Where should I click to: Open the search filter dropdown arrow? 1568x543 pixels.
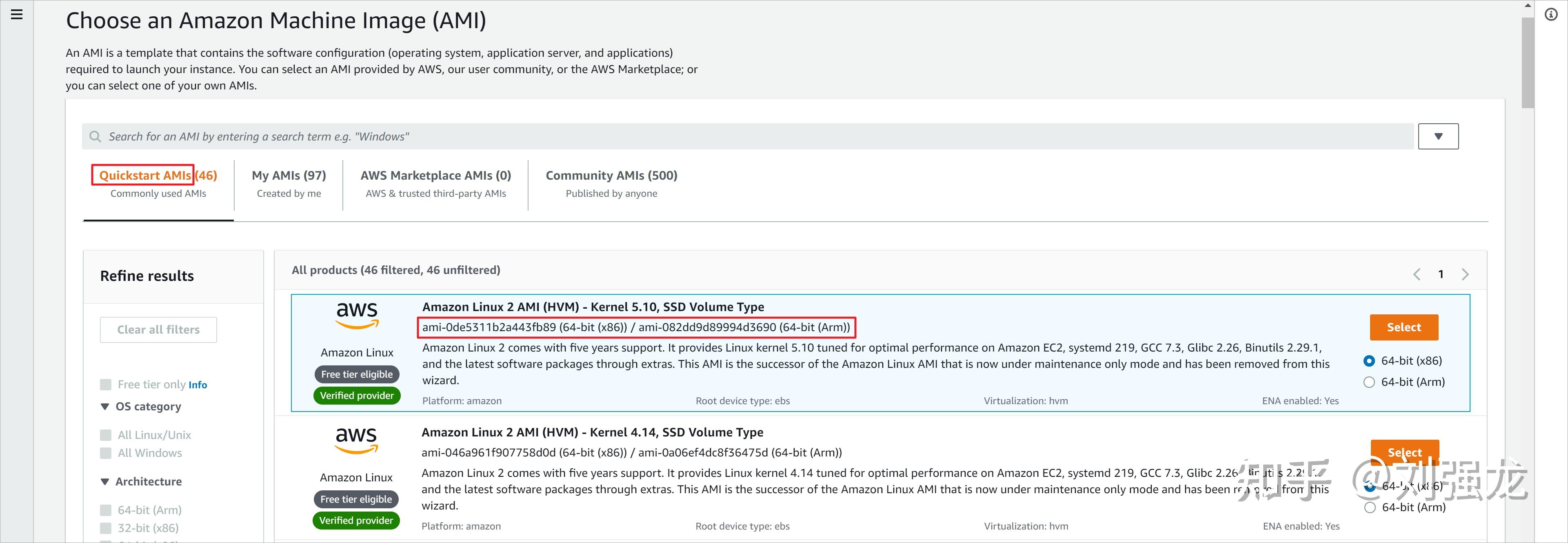pos(1438,136)
